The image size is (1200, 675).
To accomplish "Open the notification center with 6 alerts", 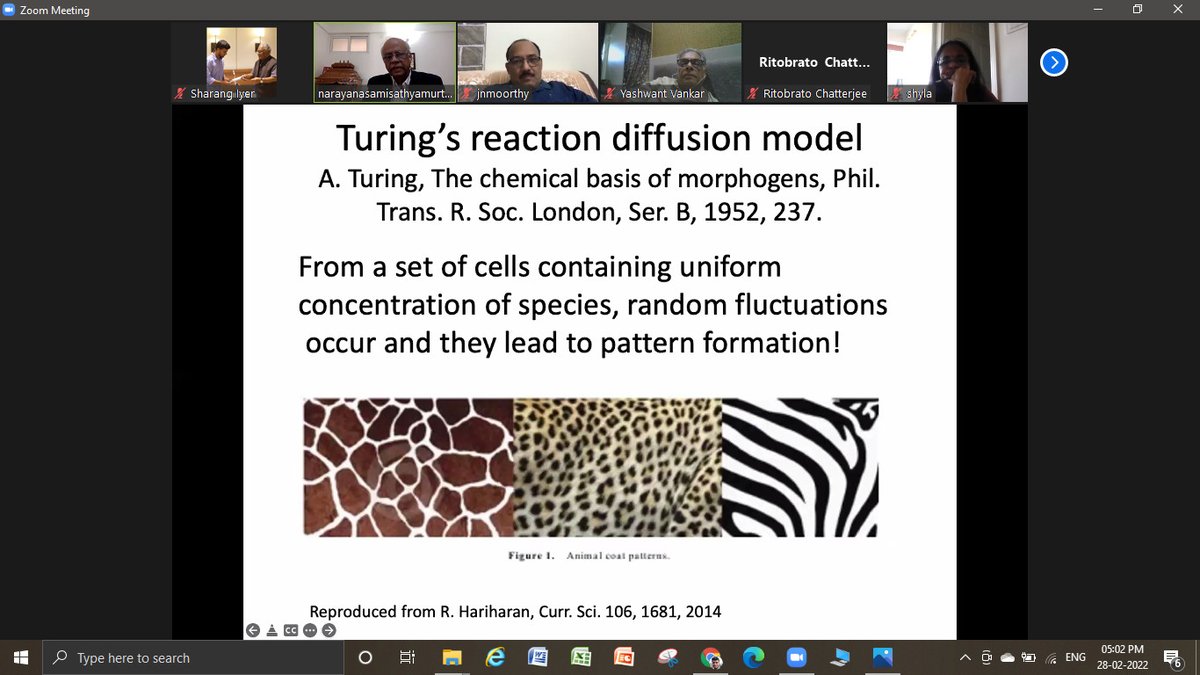I will [x=1174, y=657].
